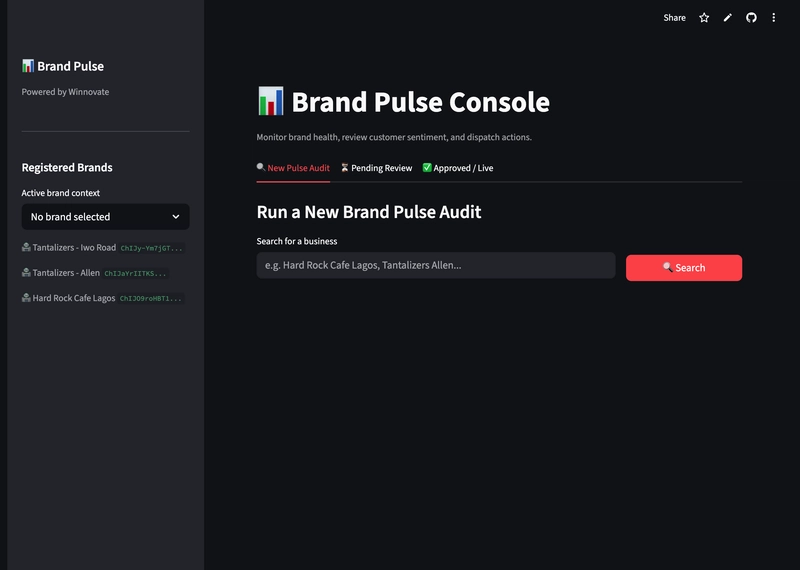The image size is (800, 570).
Task: Click the Brand Pulse Console chart icon
Action: pos(270,101)
